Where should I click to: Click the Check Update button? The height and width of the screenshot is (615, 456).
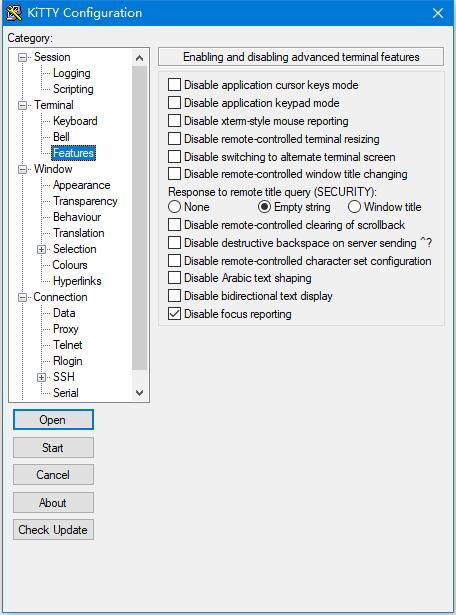pos(53,529)
